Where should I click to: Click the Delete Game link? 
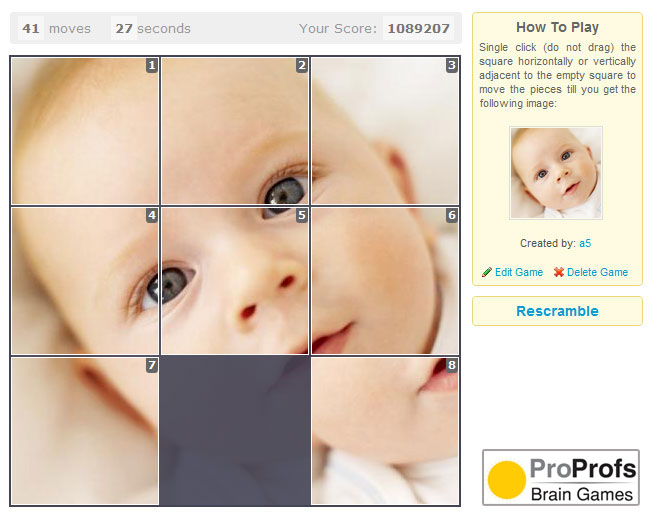pos(597,272)
